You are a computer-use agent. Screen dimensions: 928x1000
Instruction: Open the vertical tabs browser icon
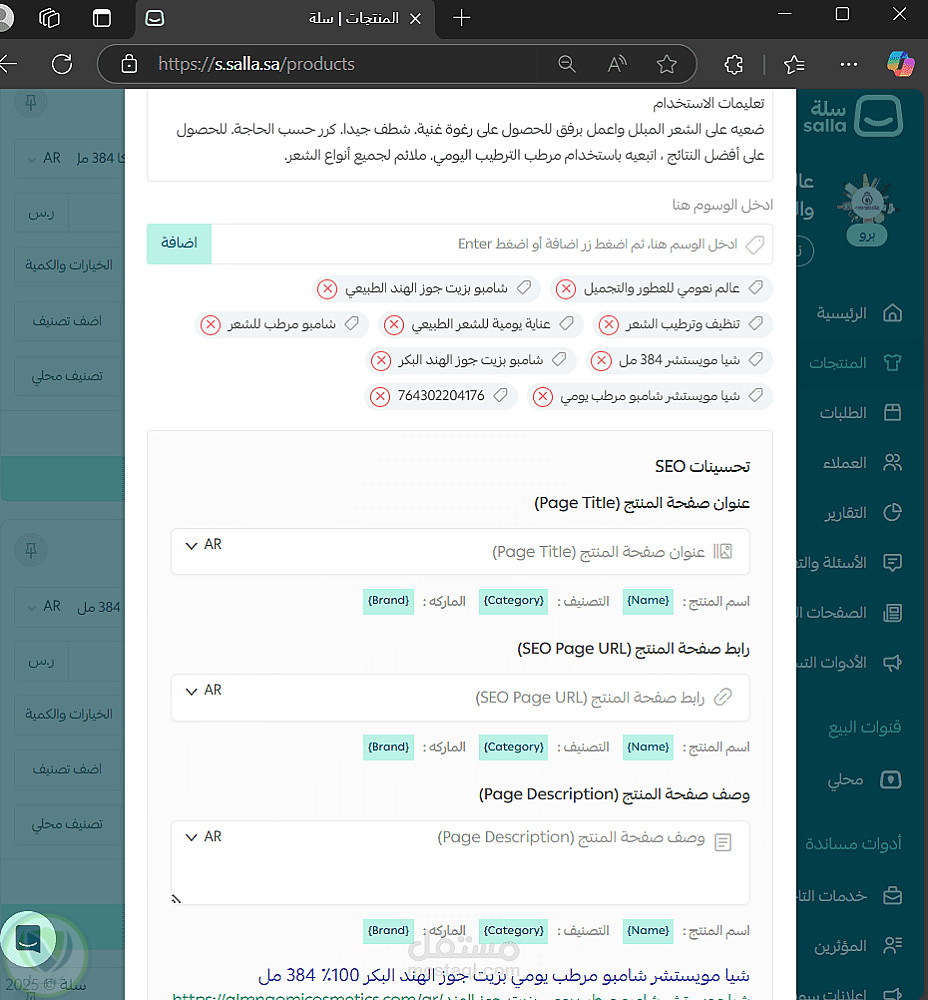click(x=102, y=18)
